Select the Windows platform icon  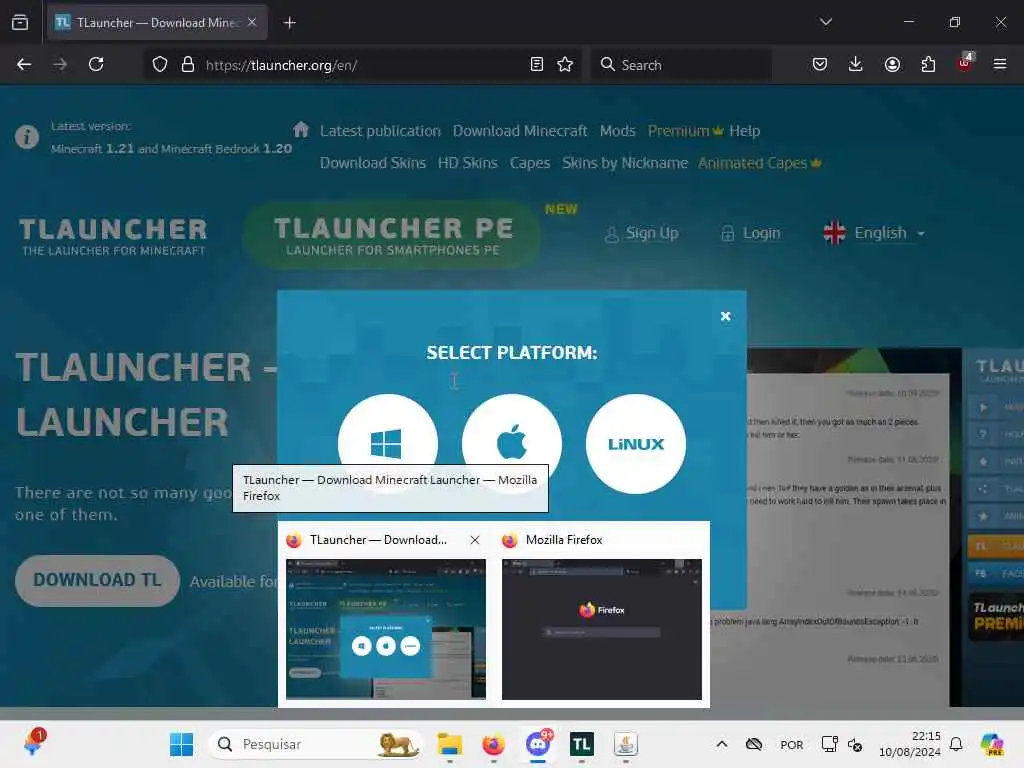(x=387, y=443)
